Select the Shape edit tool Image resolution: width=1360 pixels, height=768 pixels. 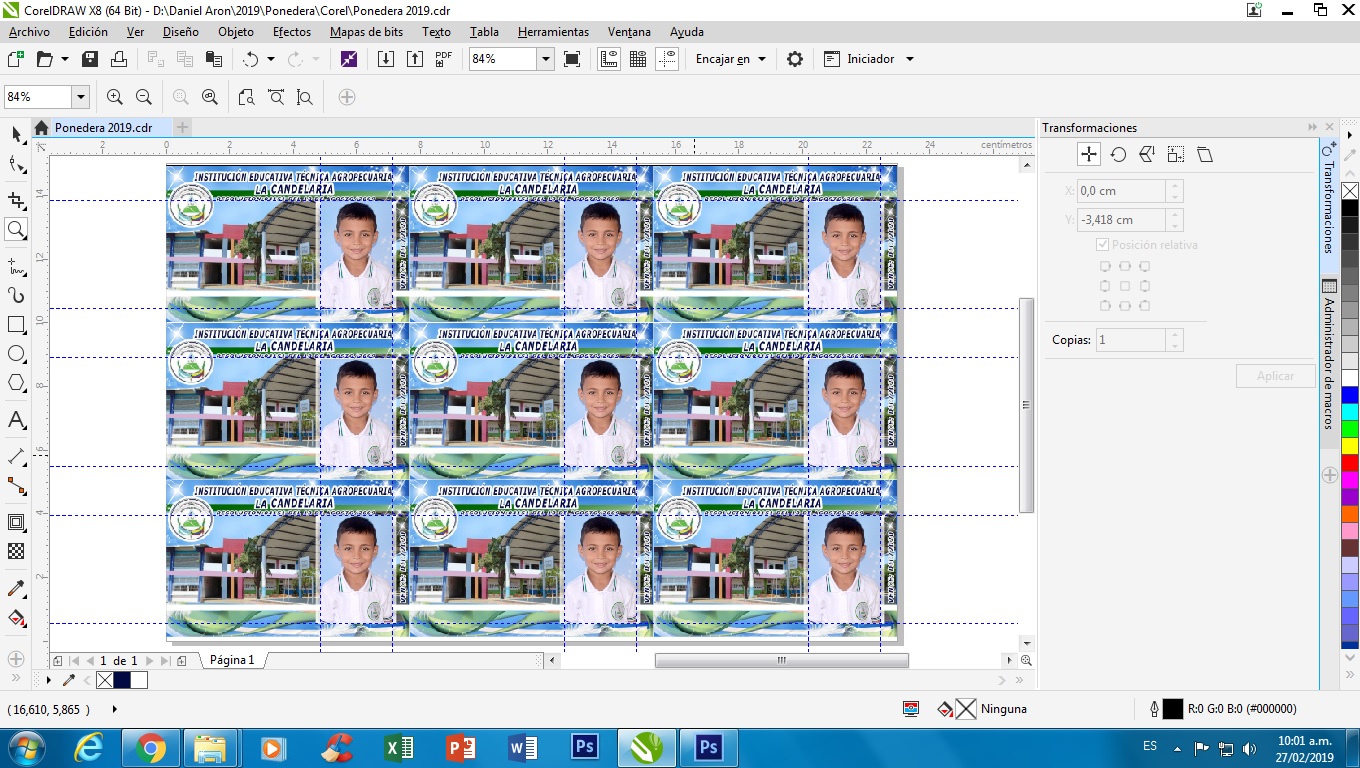(17, 165)
